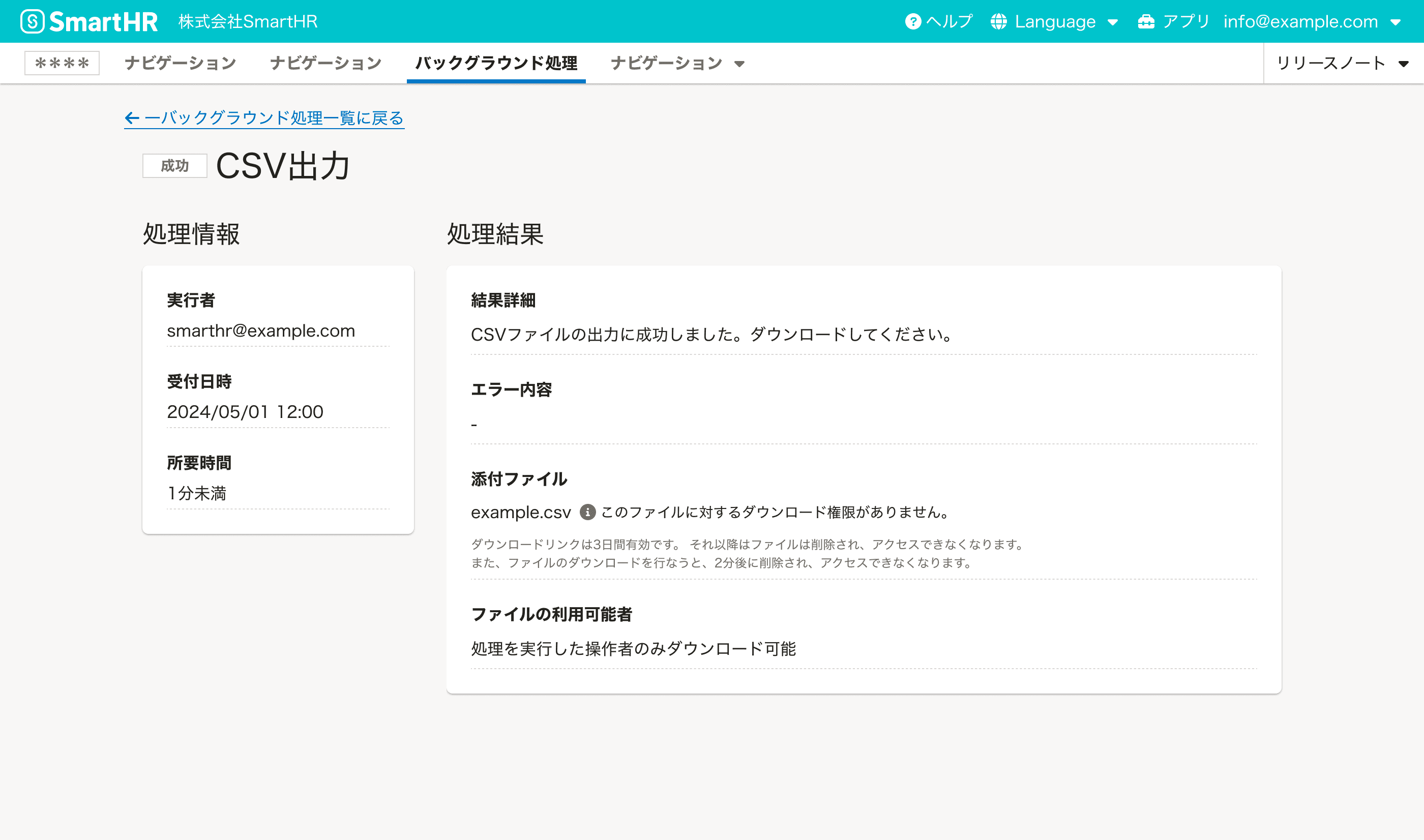Click info icon beside example.csv
1424x840 pixels.
(587, 512)
